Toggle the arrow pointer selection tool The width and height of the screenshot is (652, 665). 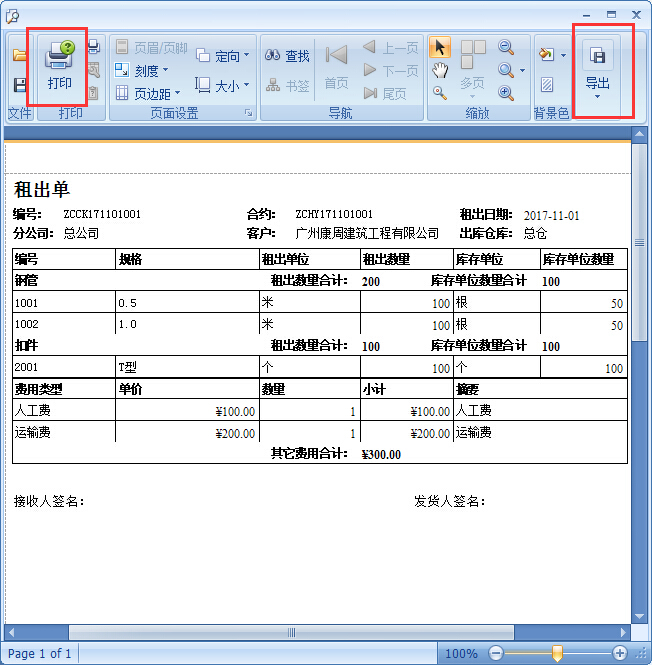(x=440, y=47)
